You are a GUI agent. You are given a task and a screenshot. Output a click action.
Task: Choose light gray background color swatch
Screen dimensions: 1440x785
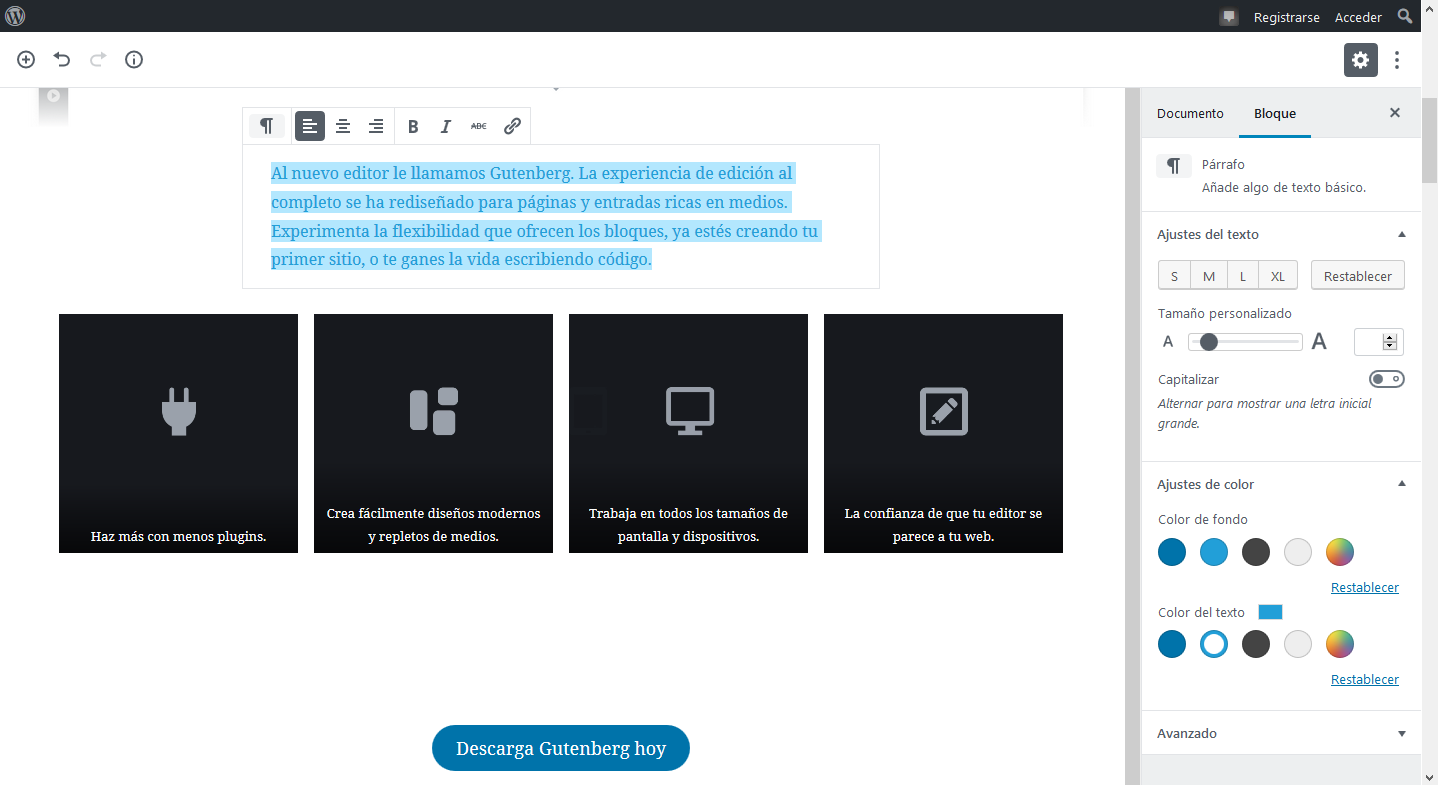pyautogui.click(x=1298, y=552)
